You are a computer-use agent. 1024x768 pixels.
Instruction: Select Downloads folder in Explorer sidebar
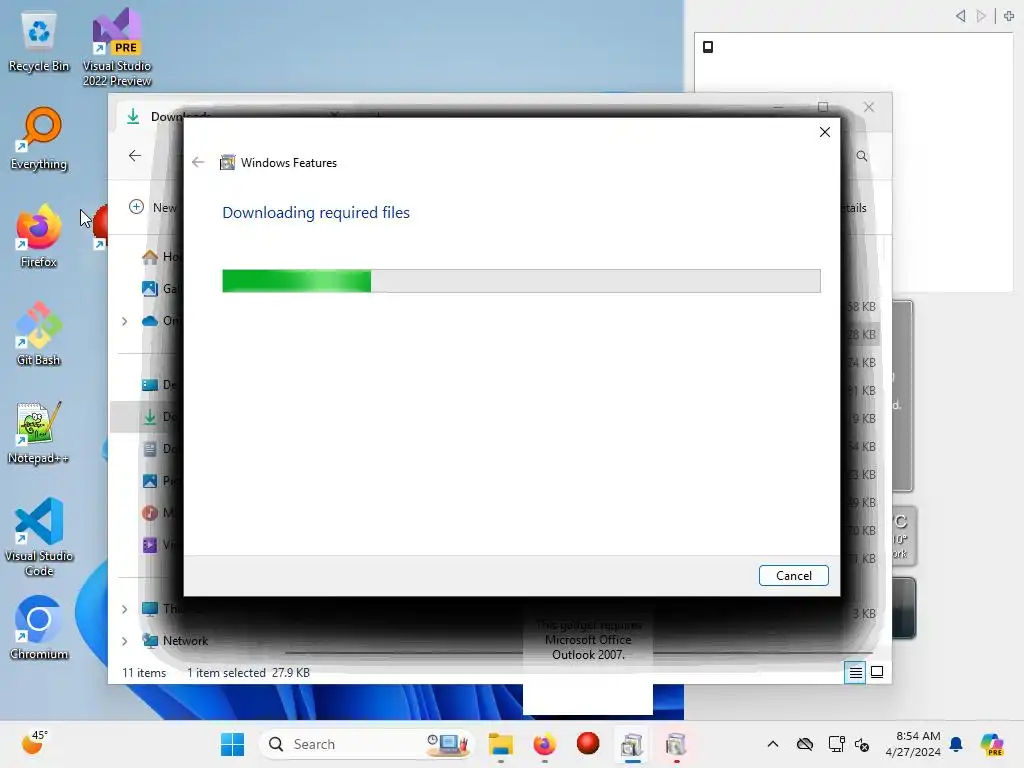pyautogui.click(x=150, y=417)
